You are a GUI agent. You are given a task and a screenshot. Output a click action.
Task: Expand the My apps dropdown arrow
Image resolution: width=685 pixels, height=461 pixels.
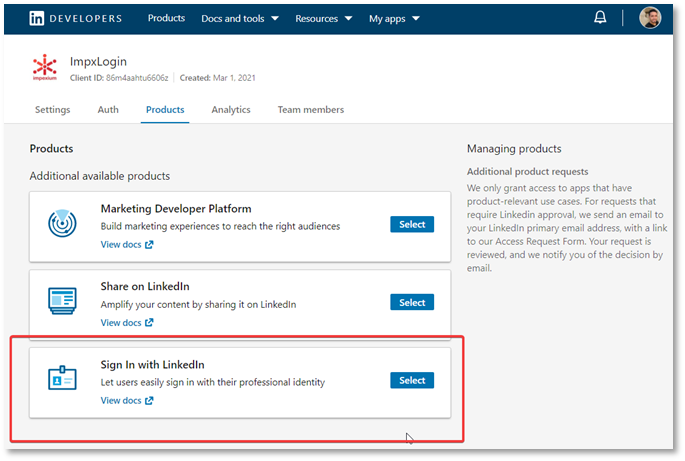[416, 19]
